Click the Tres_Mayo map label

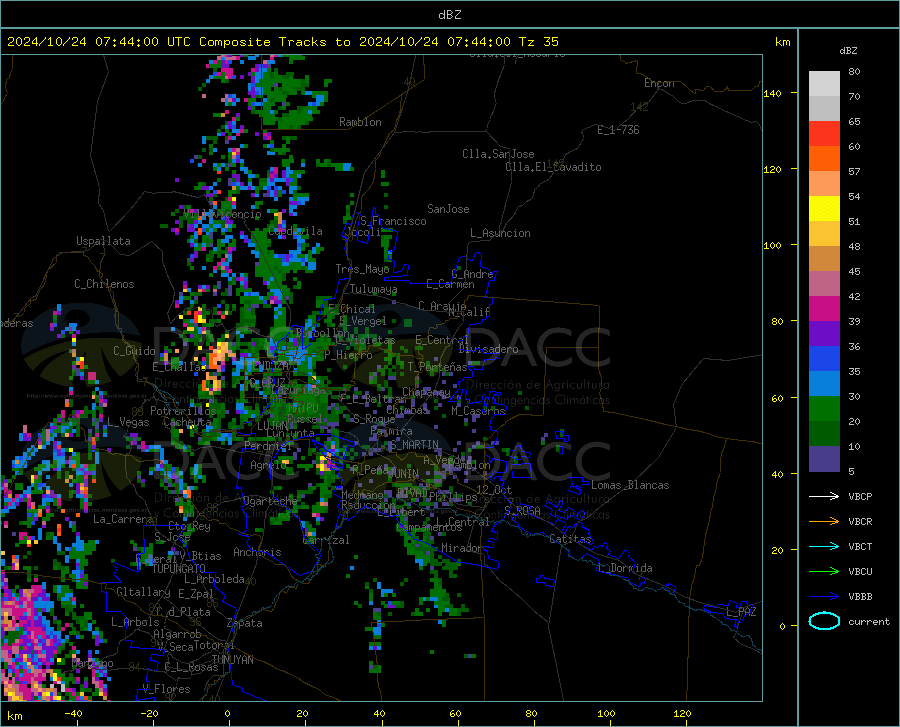[x=362, y=269]
